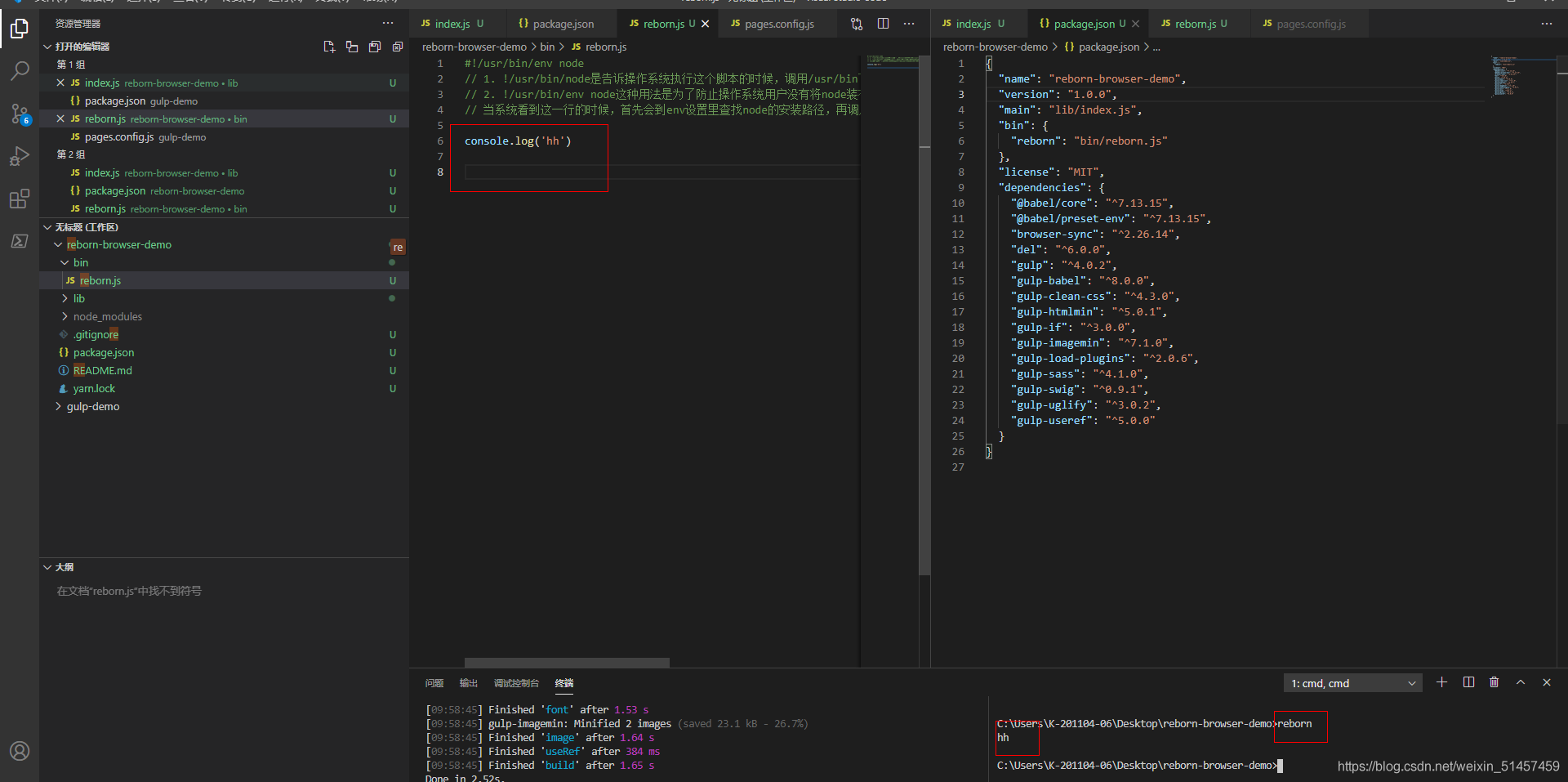1568x782 pixels.
Task: Click 'reborn-browser-demo' breadcrumb in right editor
Action: point(996,47)
